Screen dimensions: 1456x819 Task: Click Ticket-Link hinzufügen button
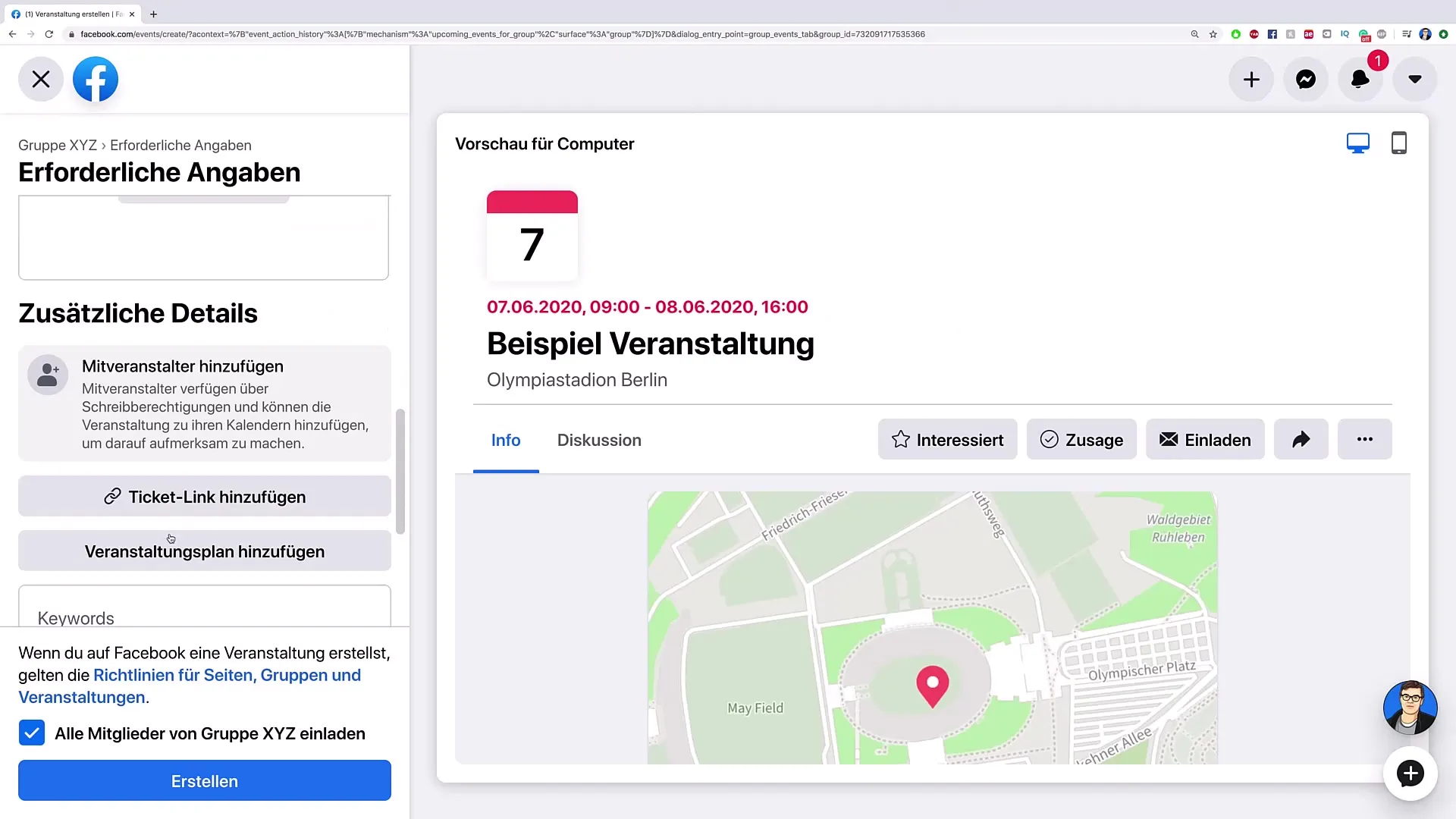click(x=204, y=497)
